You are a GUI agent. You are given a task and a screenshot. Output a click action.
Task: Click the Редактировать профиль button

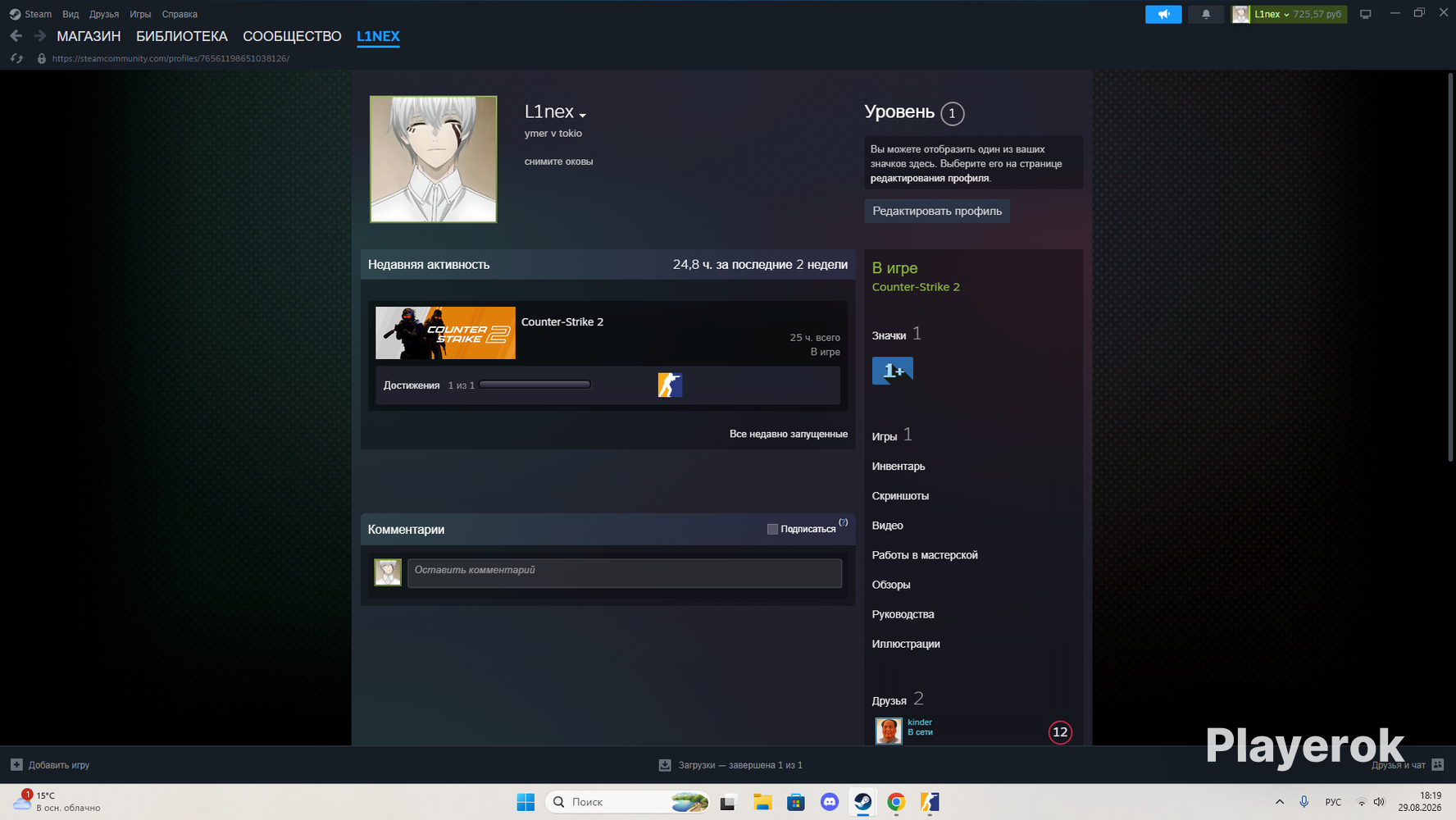(937, 211)
